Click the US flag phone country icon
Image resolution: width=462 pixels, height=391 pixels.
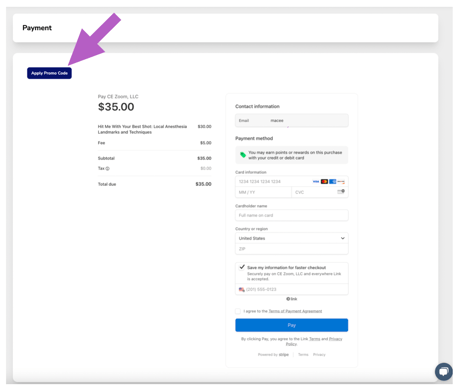[x=242, y=289]
